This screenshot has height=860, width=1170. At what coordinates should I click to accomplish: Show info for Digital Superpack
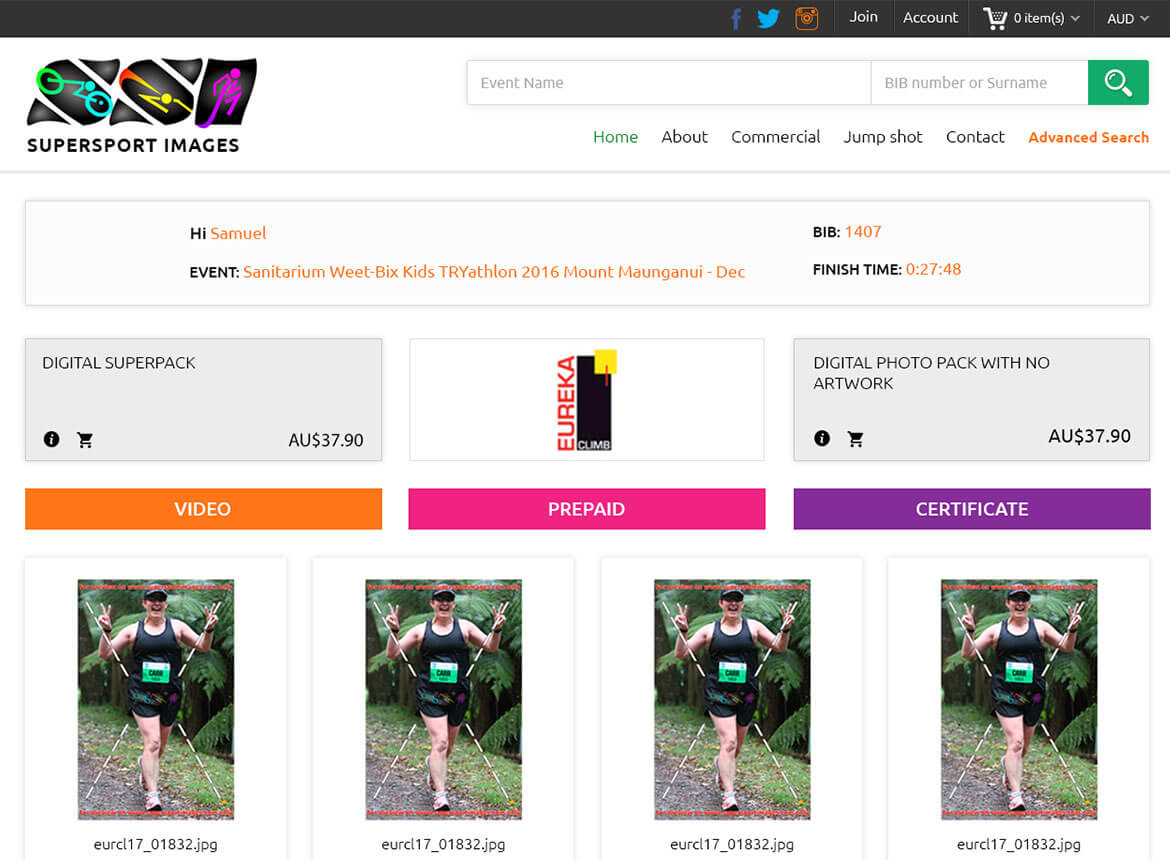[x=52, y=440]
